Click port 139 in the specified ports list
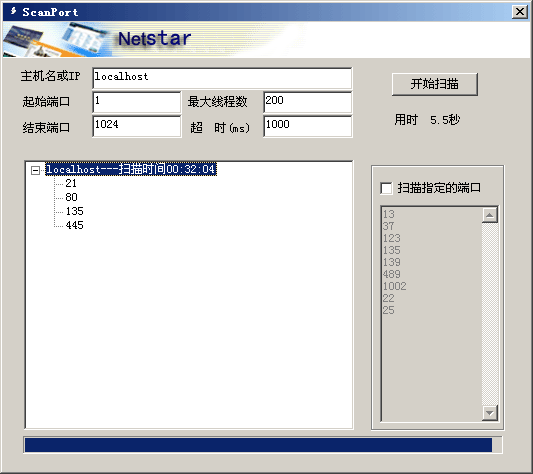533x474 pixels. [x=392, y=262]
